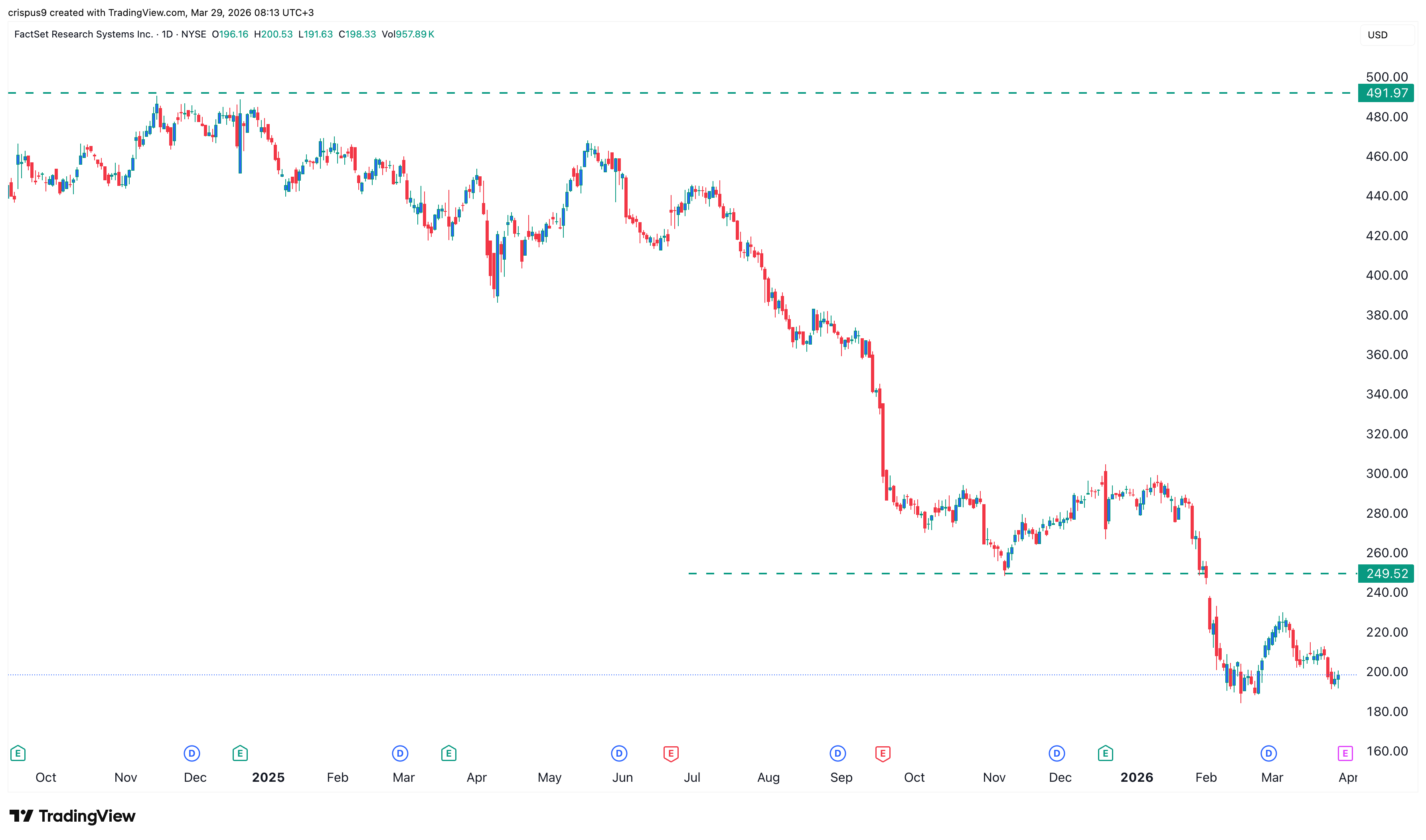Image resolution: width=1426 pixels, height=840 pixels.
Task: Click the red earnings marker near July 2025
Action: [x=671, y=753]
